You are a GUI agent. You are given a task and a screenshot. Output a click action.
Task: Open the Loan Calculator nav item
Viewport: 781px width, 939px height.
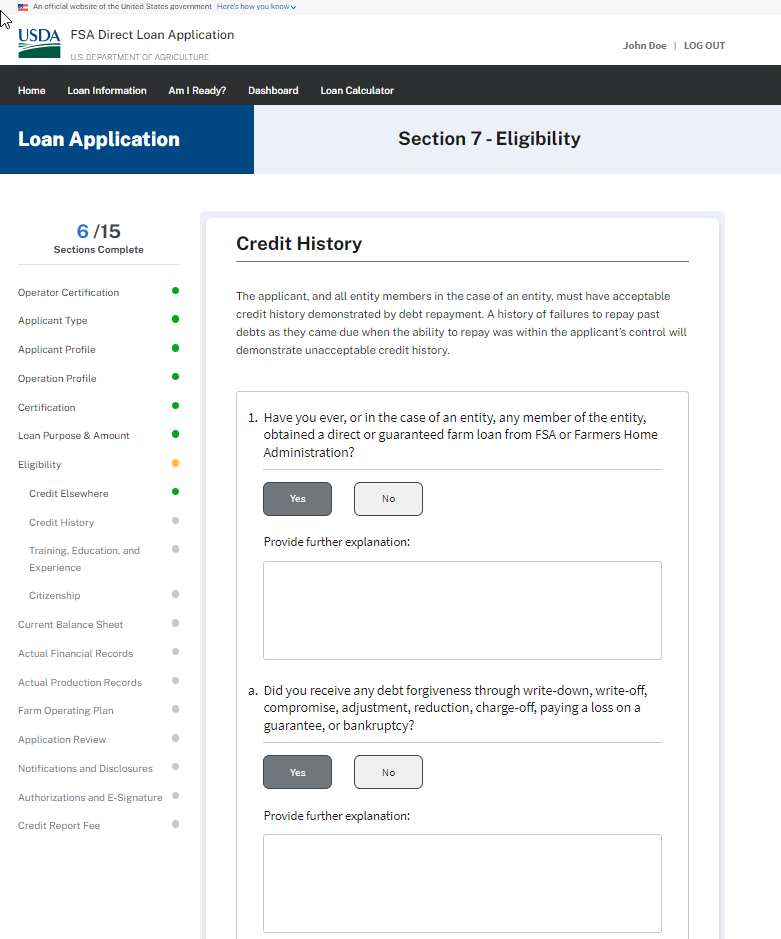pos(357,90)
